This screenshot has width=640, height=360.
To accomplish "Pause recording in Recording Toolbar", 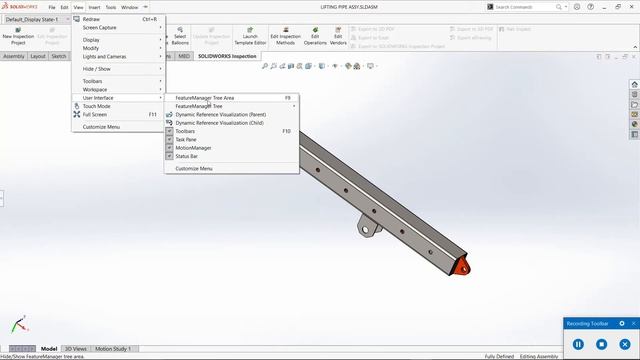I will [x=578, y=344].
